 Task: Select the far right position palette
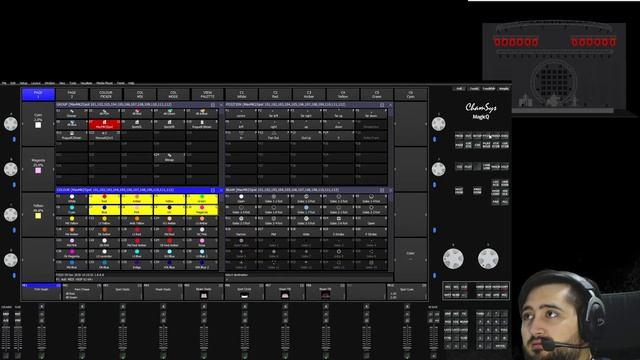(x=306, y=113)
